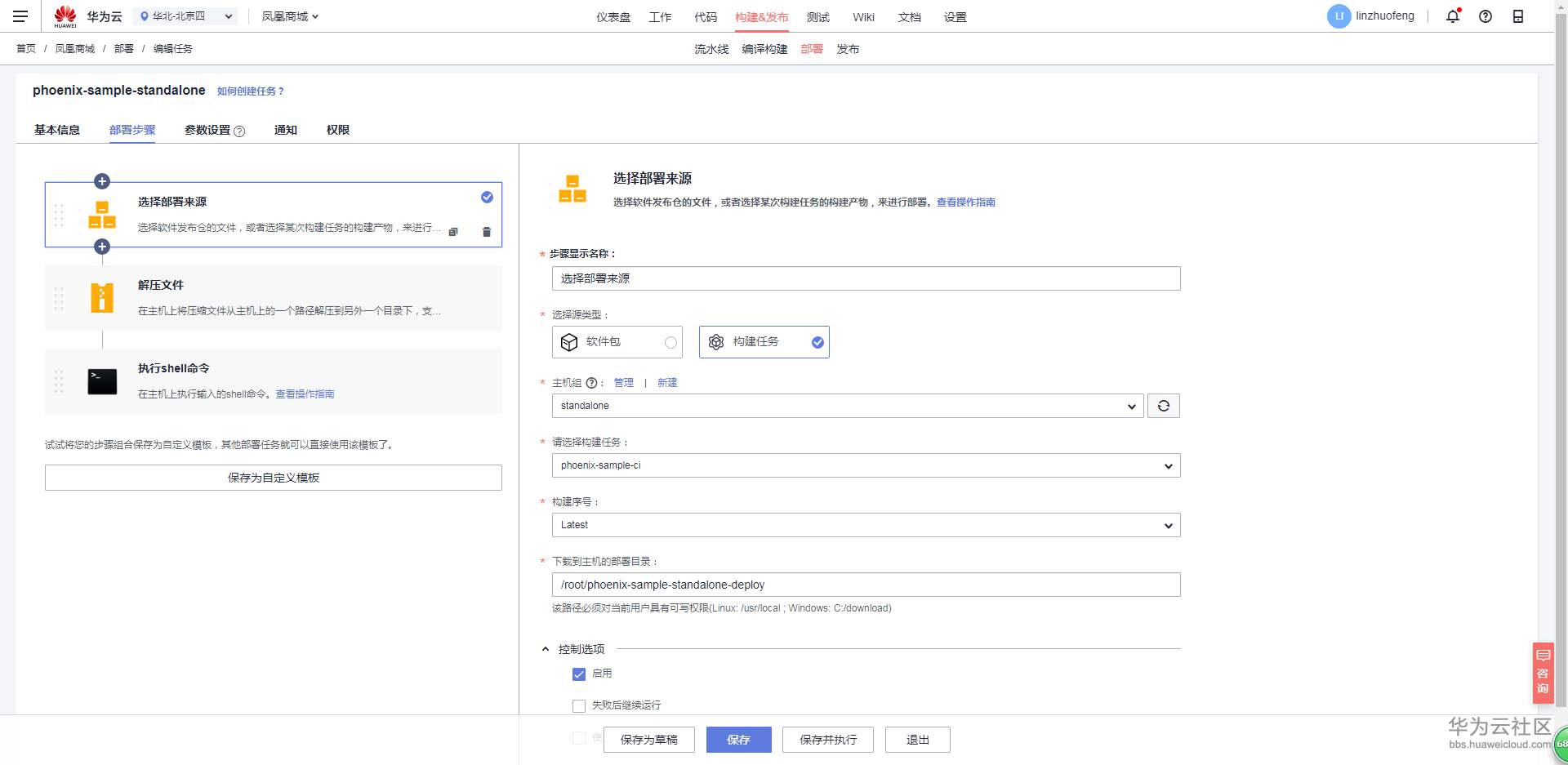Click the document icon beside the help icon
Viewport: 1568px width, 765px height.
pyautogui.click(x=1518, y=16)
